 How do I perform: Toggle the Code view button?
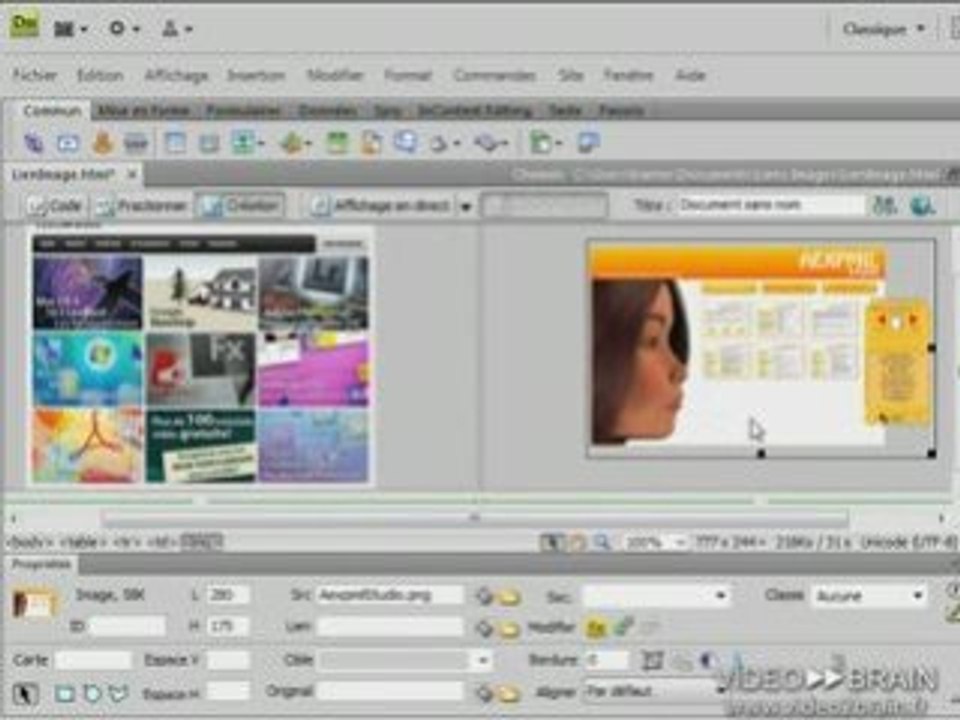coord(55,206)
